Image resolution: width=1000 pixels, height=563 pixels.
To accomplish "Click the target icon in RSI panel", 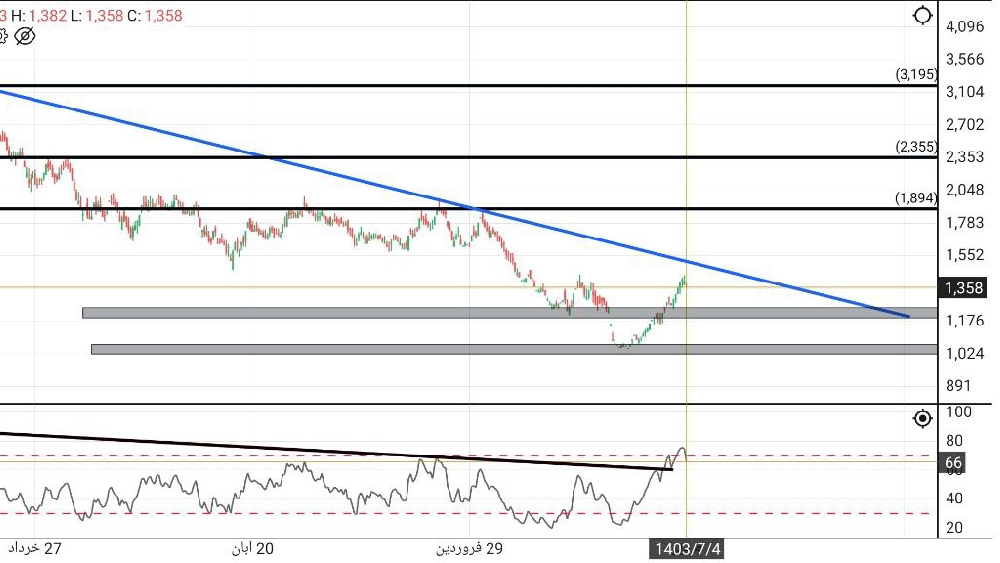I will pos(922,418).
